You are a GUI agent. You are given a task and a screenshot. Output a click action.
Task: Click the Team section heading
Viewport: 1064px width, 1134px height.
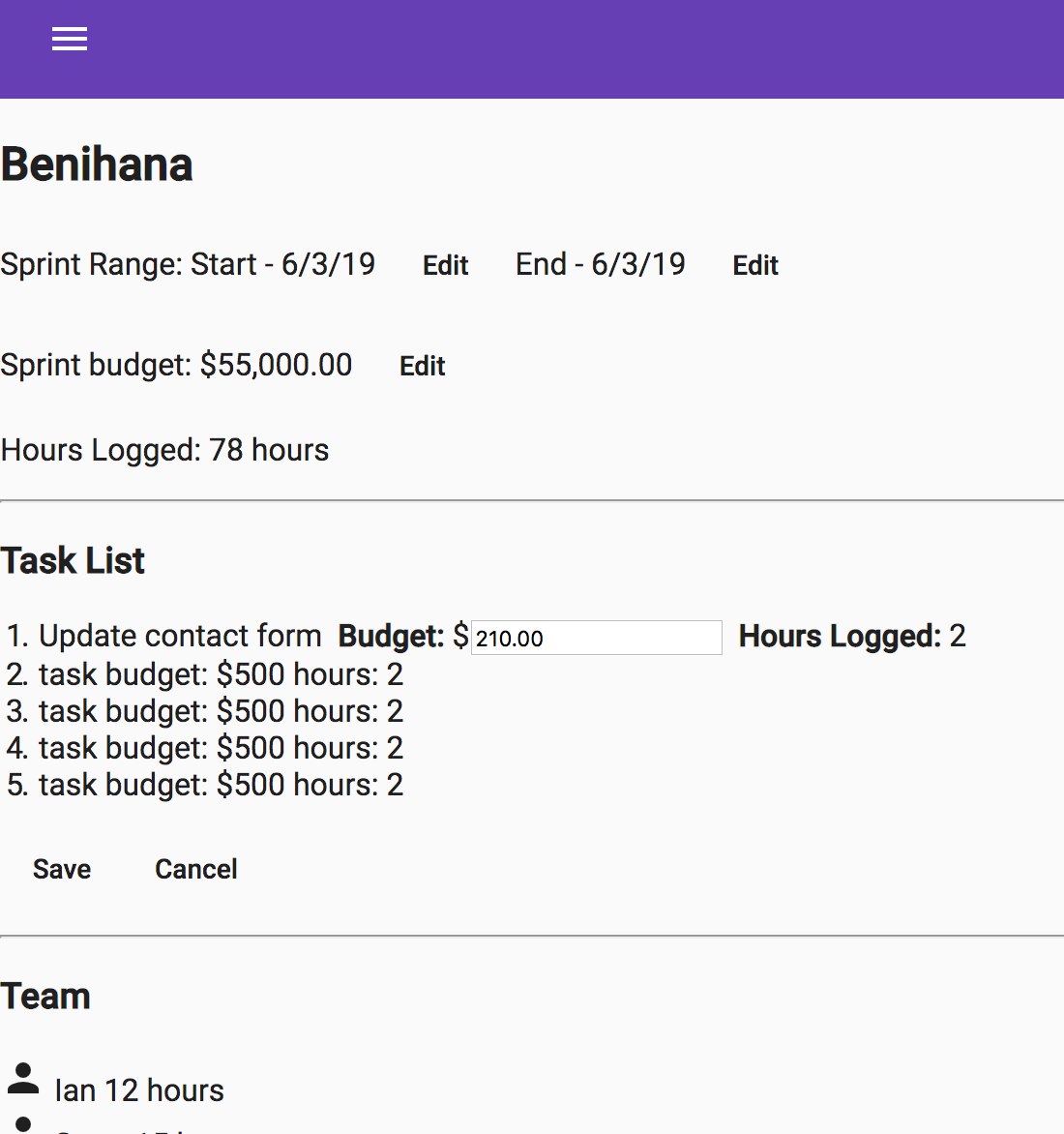click(x=45, y=996)
